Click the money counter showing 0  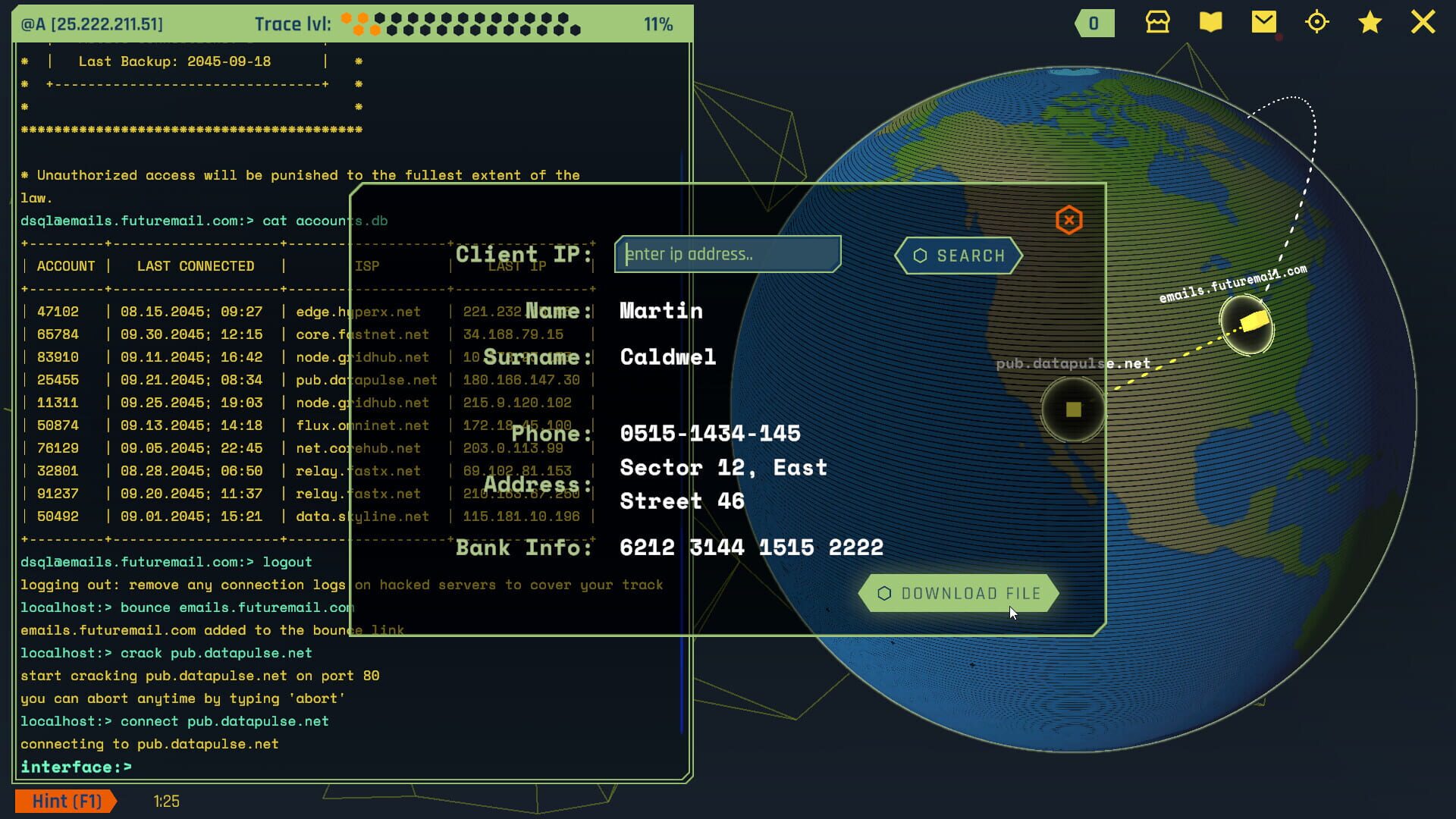coord(1094,23)
